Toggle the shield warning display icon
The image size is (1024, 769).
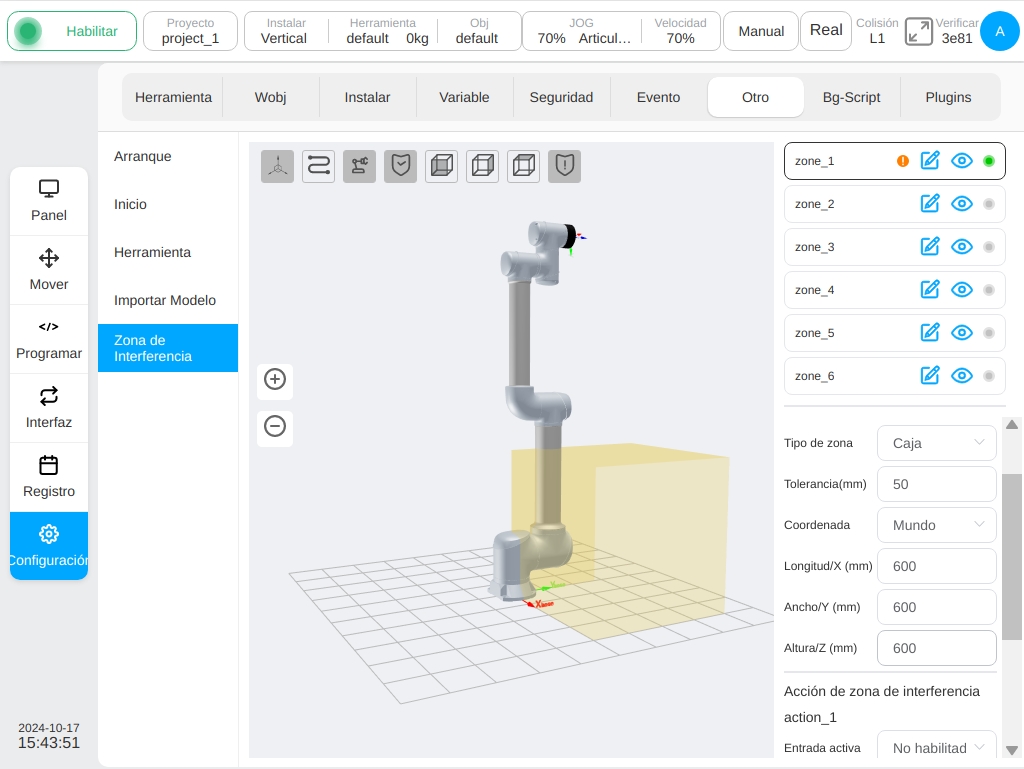565,166
